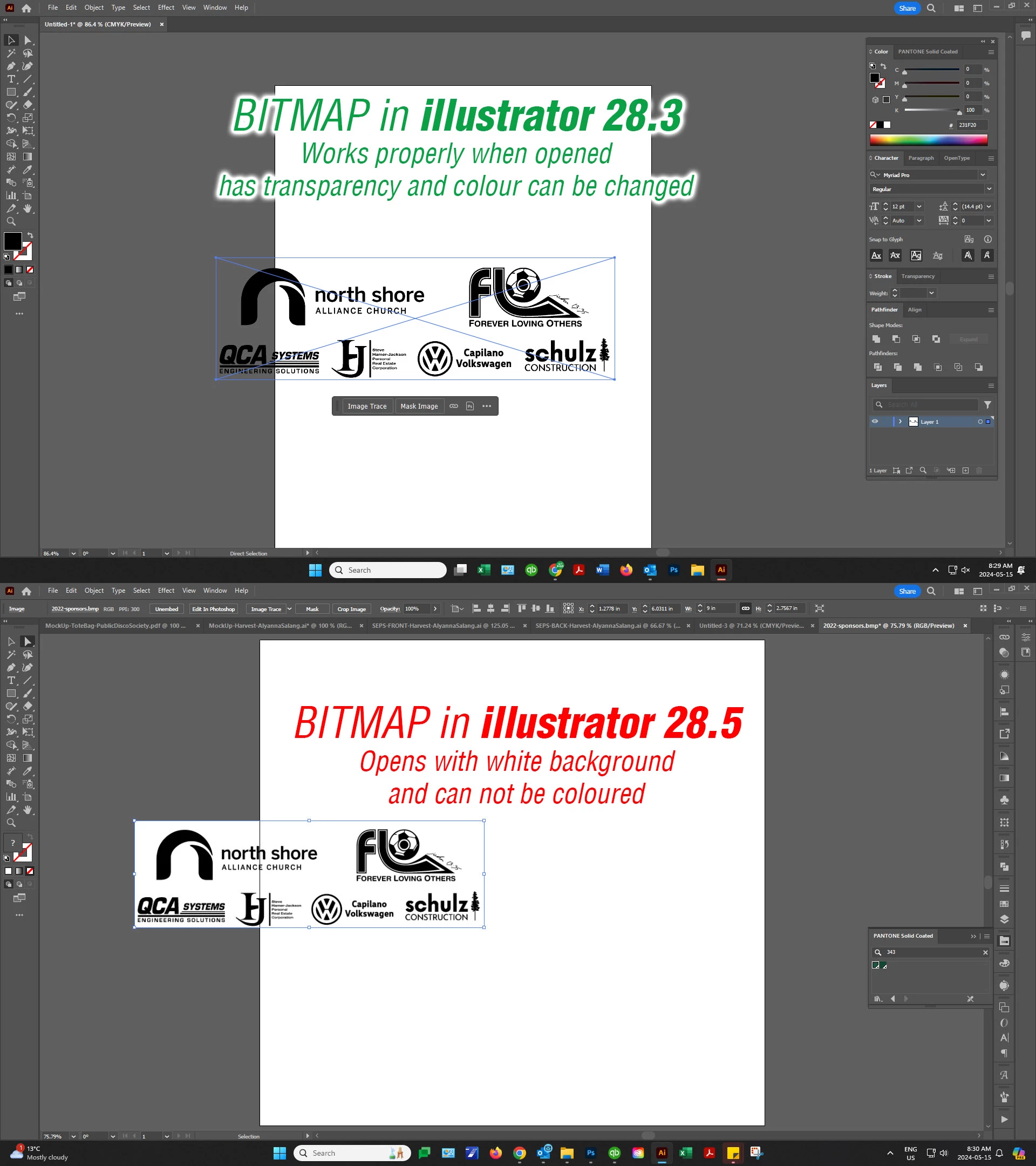Swap fill and stroke in Color panel
The height and width of the screenshot is (1166, 1036).
pos(883,66)
